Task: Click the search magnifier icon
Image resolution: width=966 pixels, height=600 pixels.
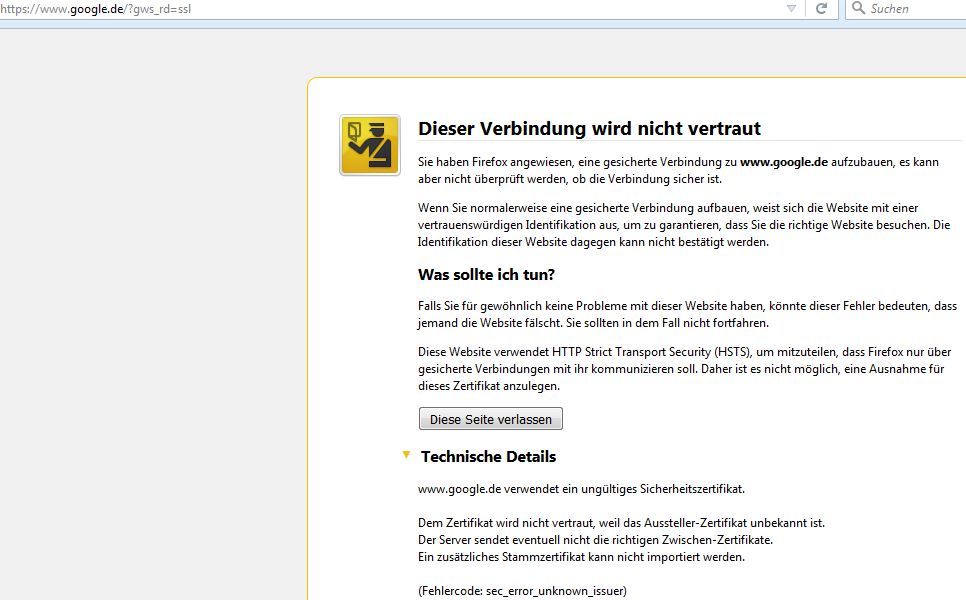Action: point(858,8)
